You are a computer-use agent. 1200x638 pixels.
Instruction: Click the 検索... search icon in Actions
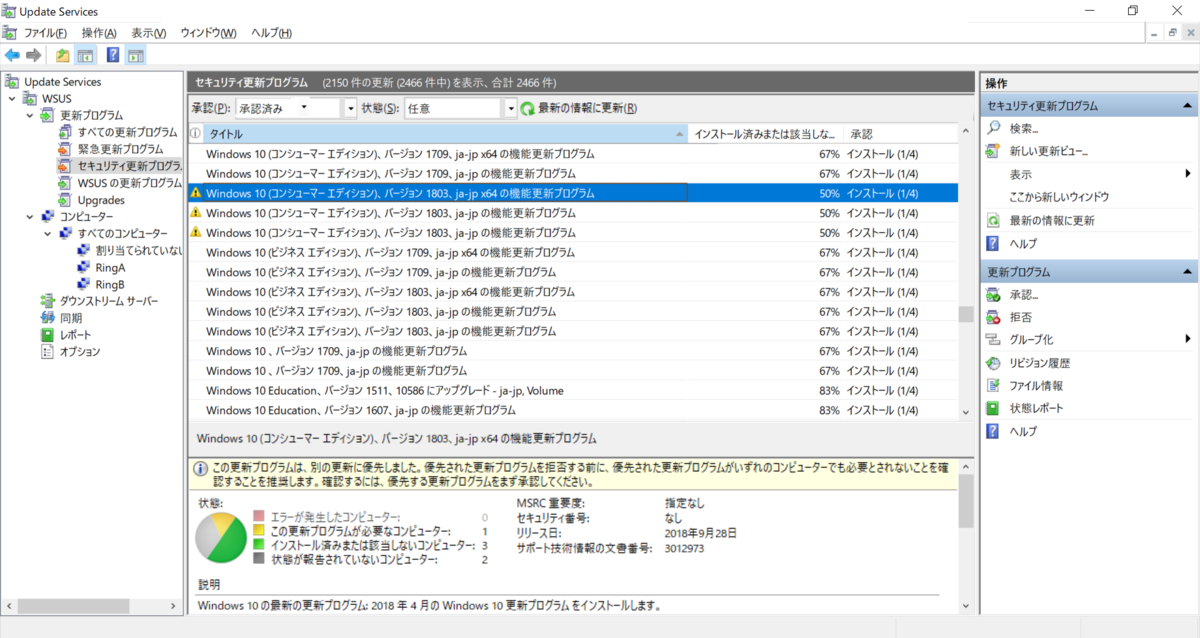click(993, 128)
